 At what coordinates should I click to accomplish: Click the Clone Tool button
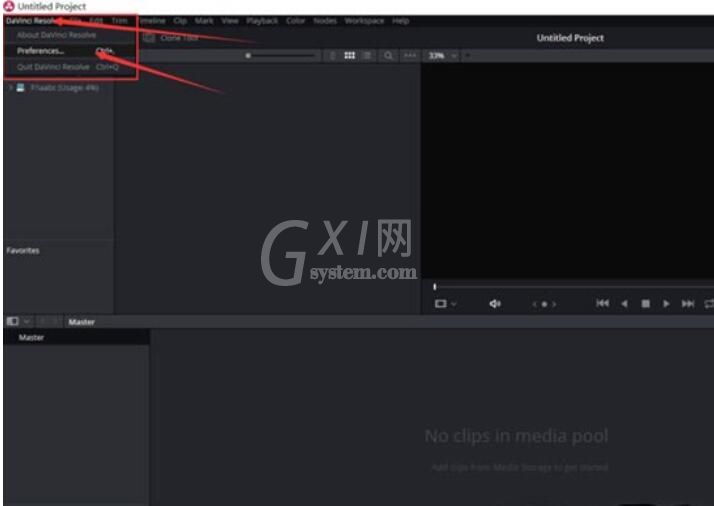tap(171, 38)
